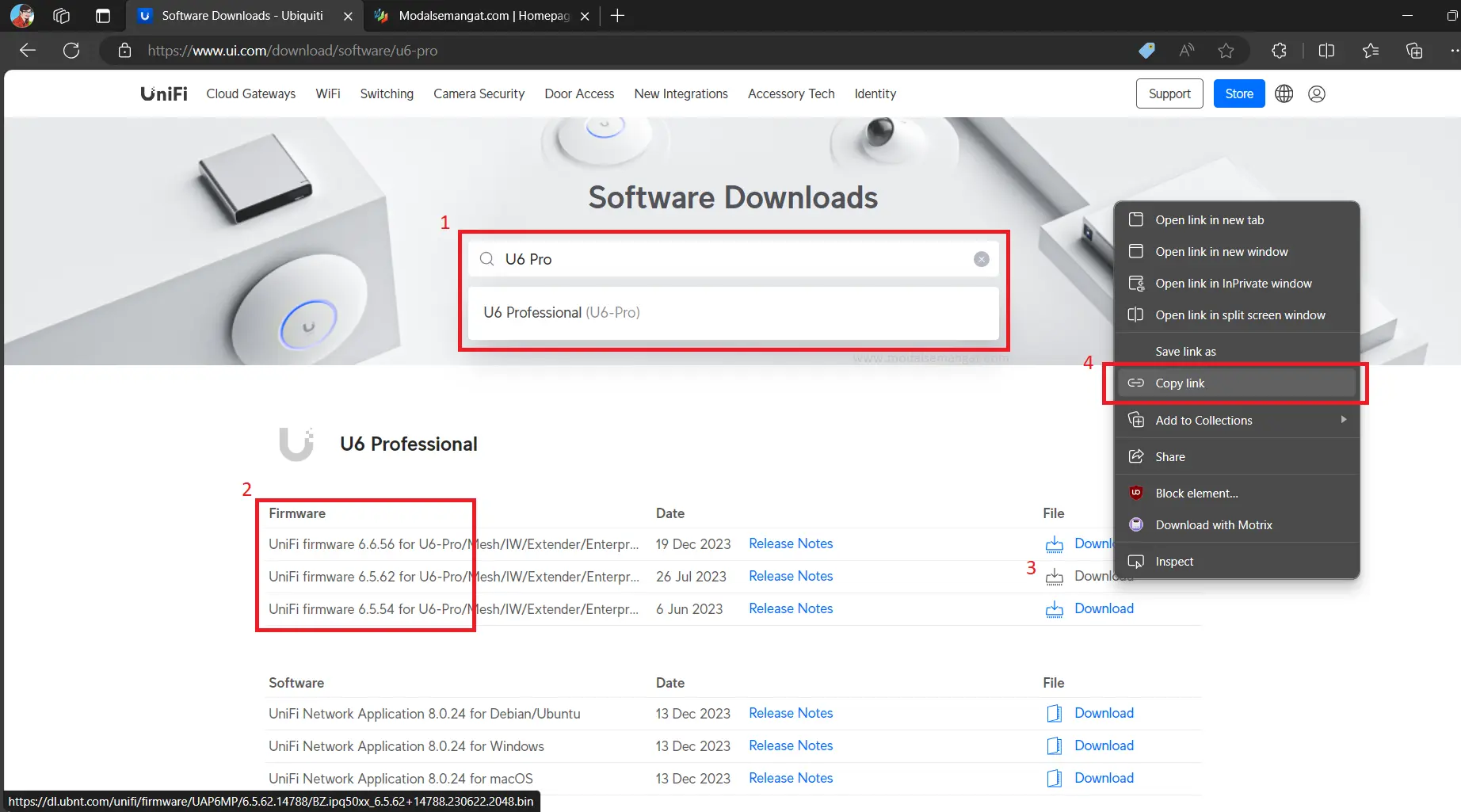Open the Switching navigation item
The width and height of the screenshot is (1461, 812).
[387, 93]
